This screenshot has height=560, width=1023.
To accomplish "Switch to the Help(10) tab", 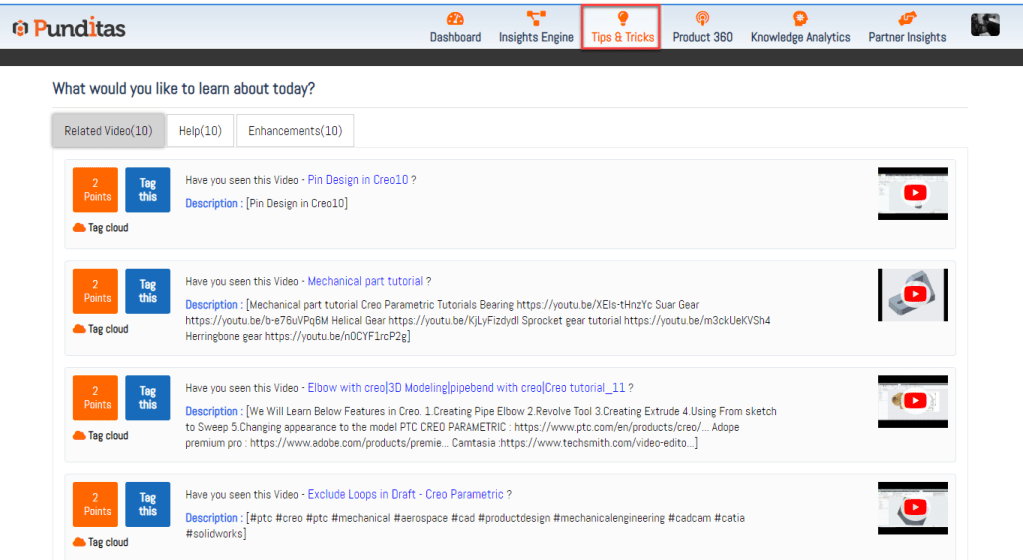I will pos(200,131).
